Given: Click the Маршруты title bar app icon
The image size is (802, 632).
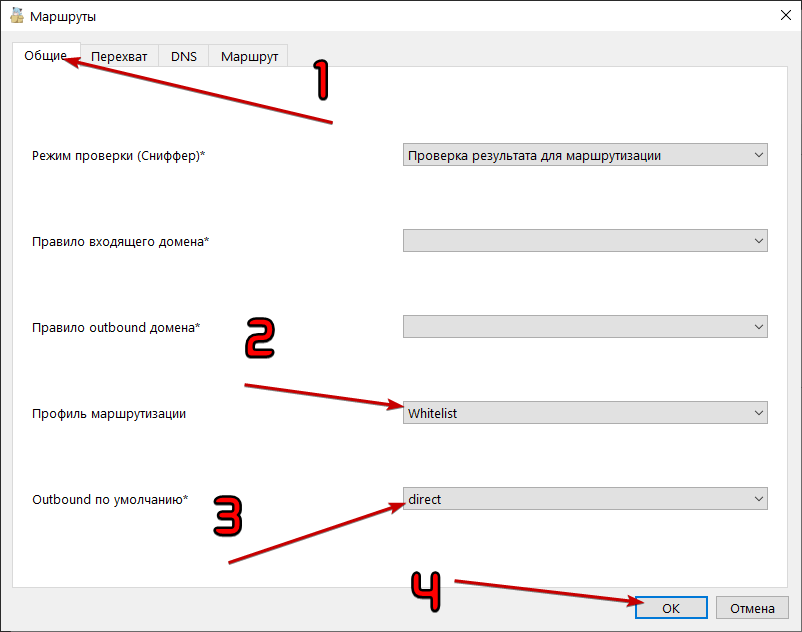Looking at the screenshot, I should click(17, 16).
